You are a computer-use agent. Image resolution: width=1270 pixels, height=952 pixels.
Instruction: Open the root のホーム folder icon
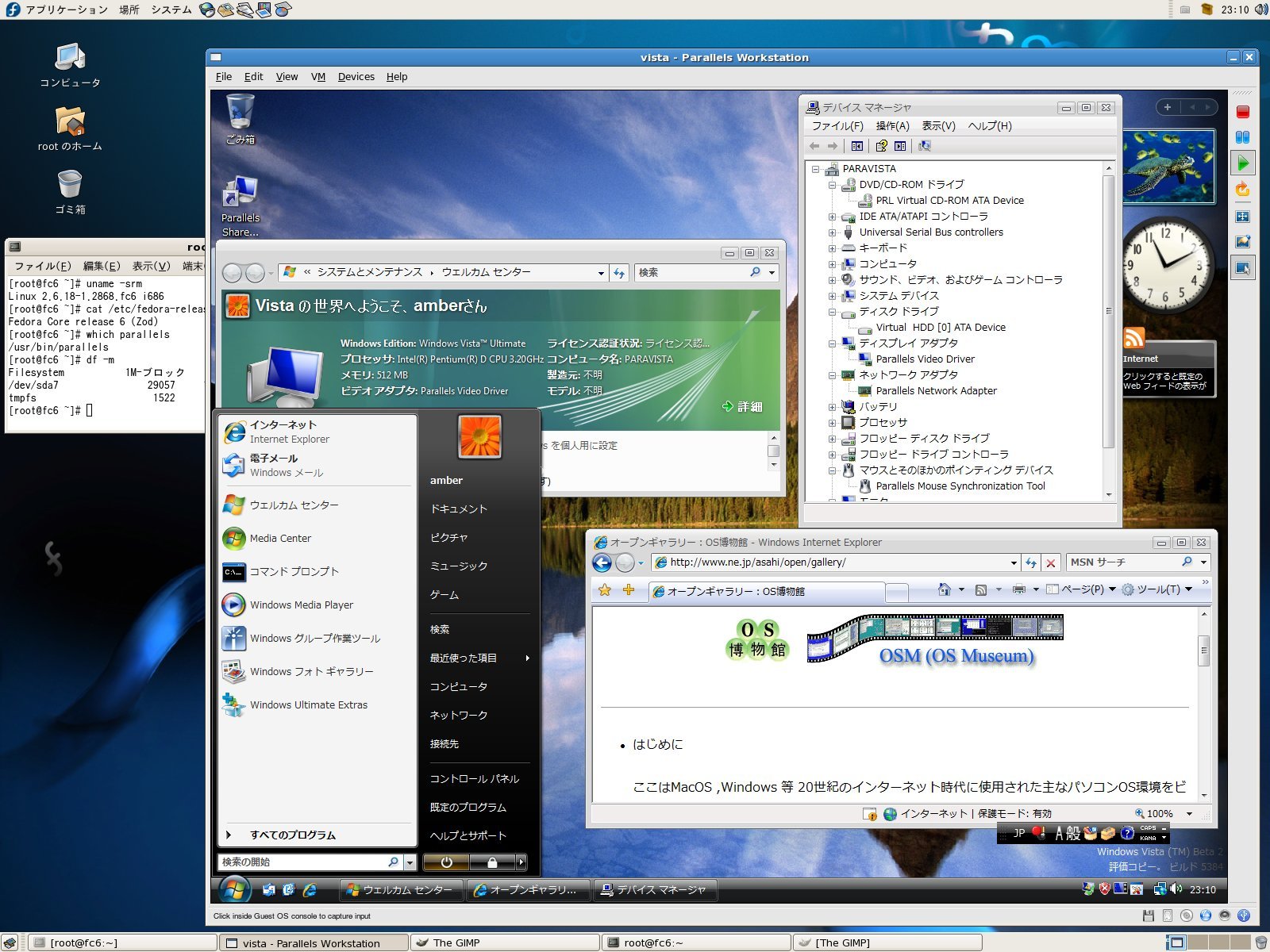point(70,129)
